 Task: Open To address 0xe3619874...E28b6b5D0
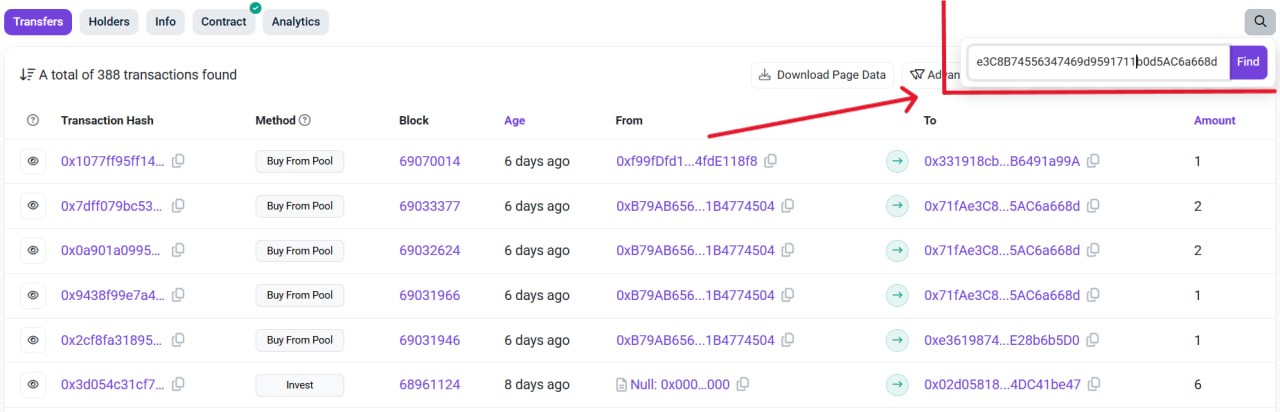[x=1002, y=340]
